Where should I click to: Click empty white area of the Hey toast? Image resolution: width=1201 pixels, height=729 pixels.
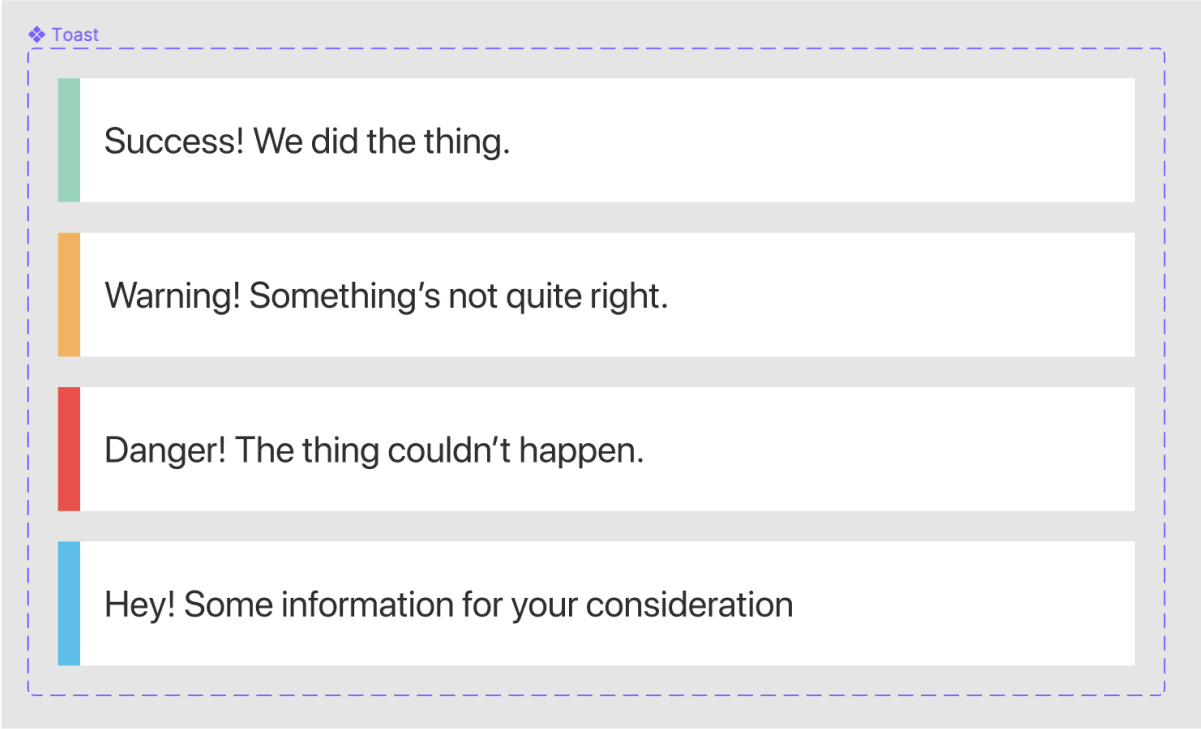coord(960,603)
